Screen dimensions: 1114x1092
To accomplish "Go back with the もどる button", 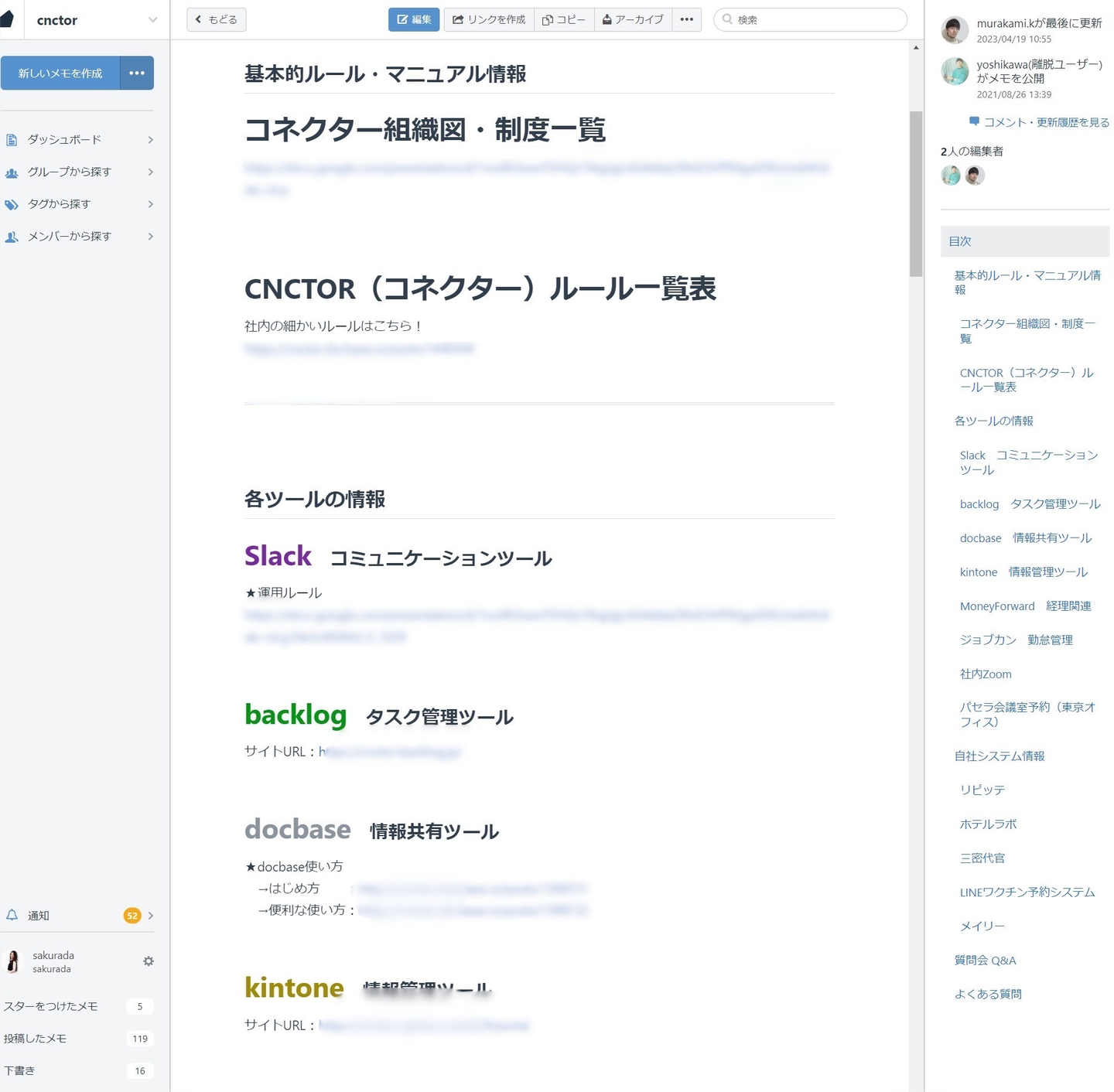I will coord(217,19).
